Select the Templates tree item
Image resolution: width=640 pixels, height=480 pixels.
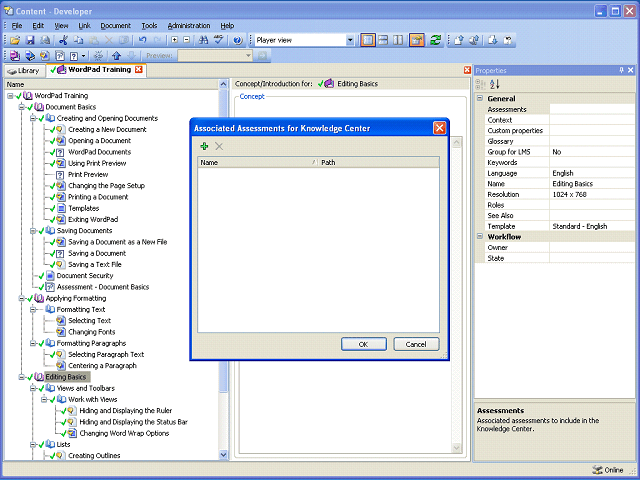click(83, 208)
